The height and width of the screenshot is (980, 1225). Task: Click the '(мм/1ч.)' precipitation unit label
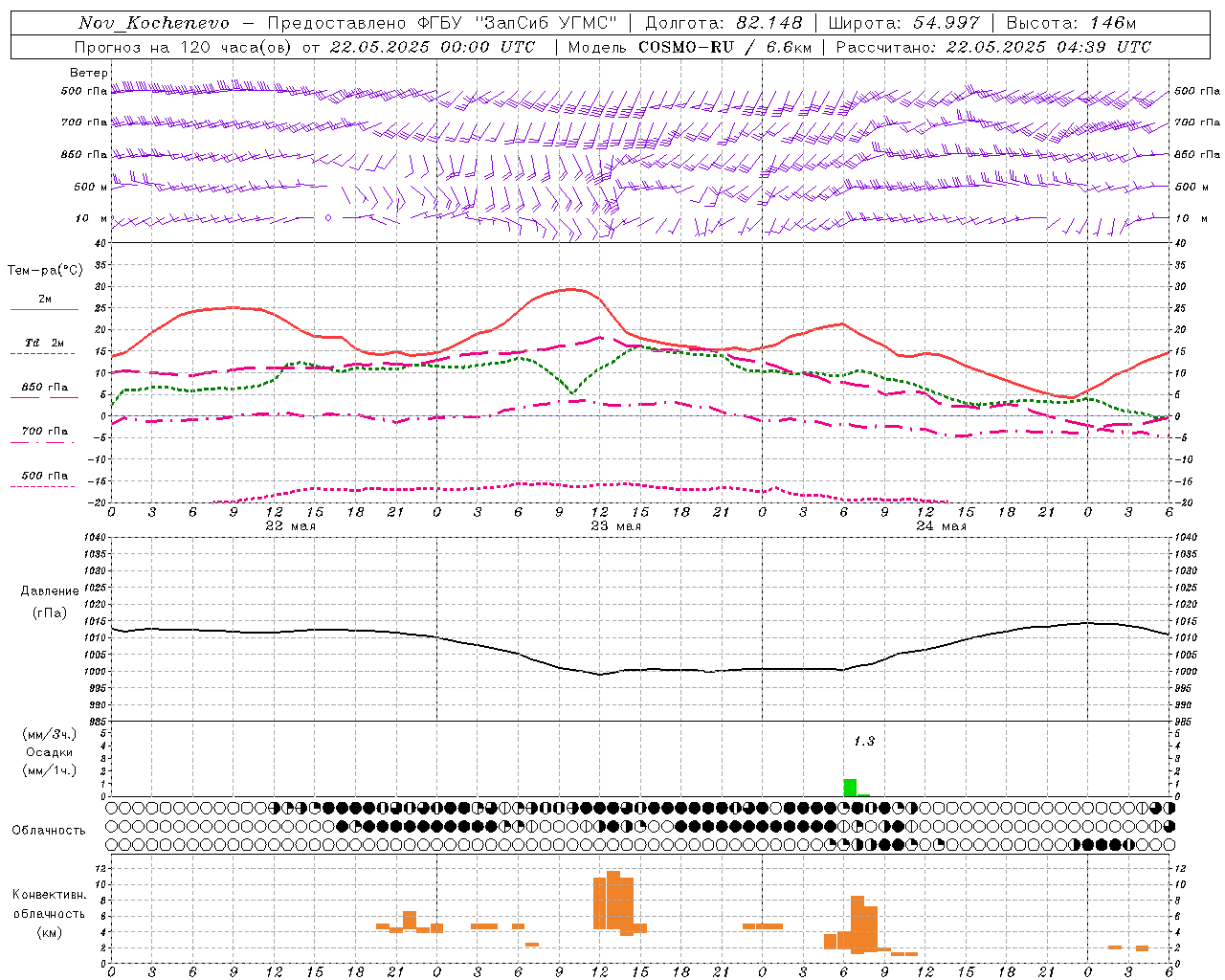tap(50, 770)
